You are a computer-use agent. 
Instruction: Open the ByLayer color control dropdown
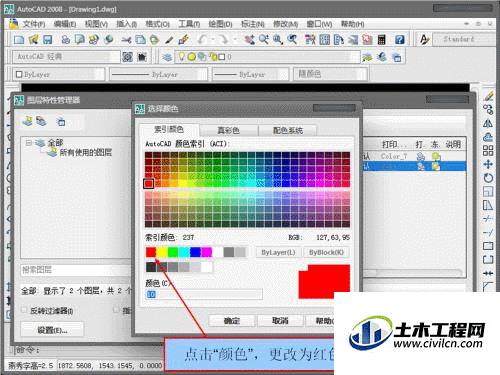coord(59,74)
